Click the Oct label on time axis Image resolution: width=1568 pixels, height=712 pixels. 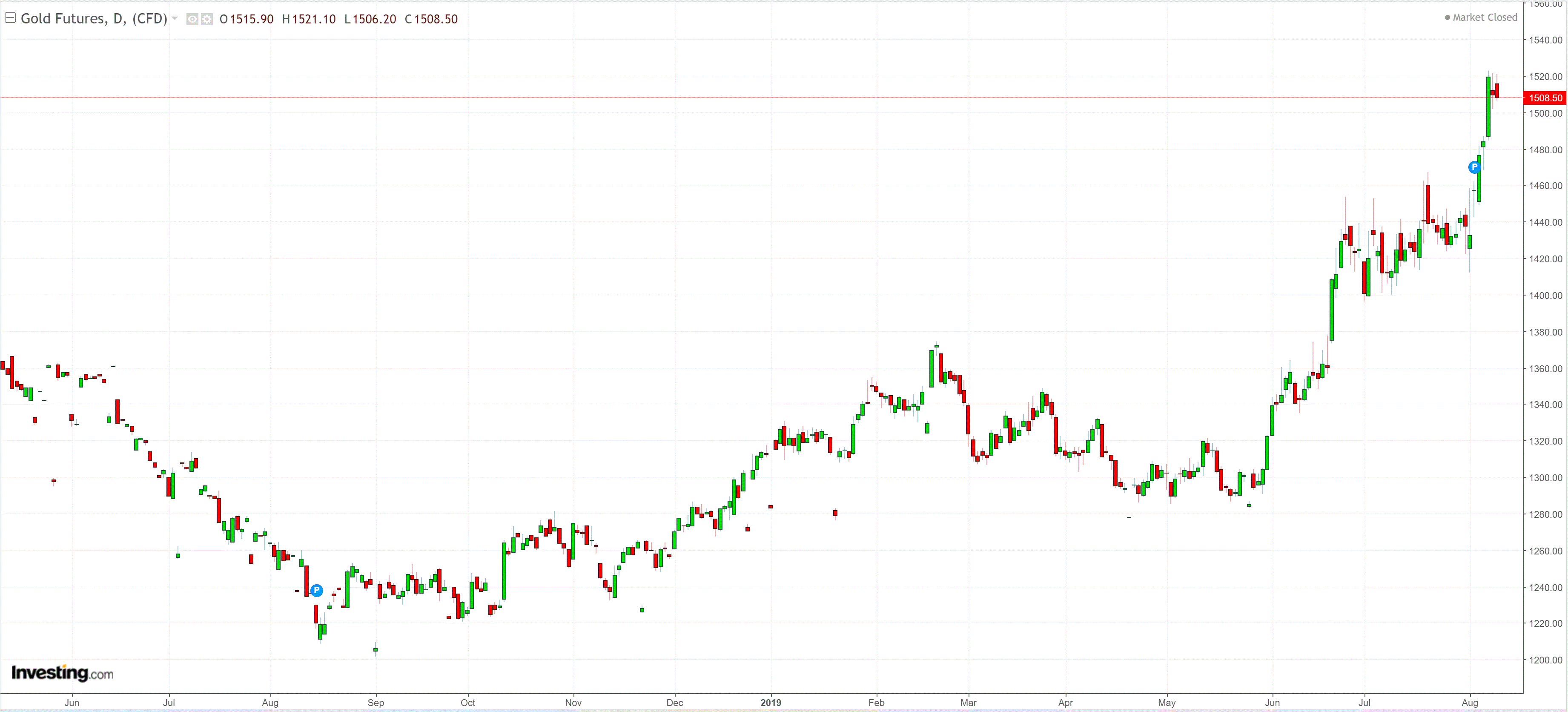pyautogui.click(x=467, y=702)
